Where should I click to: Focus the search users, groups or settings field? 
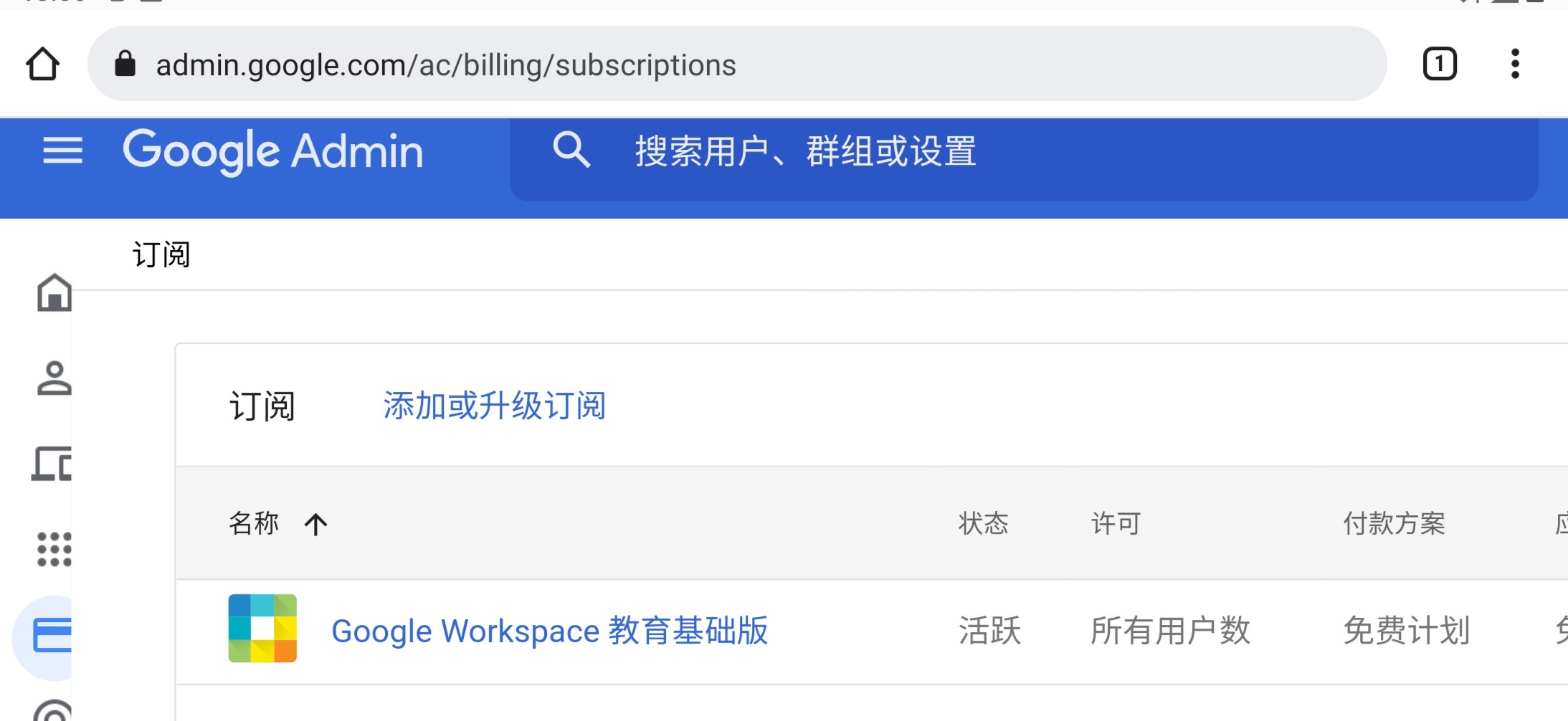click(1024, 159)
